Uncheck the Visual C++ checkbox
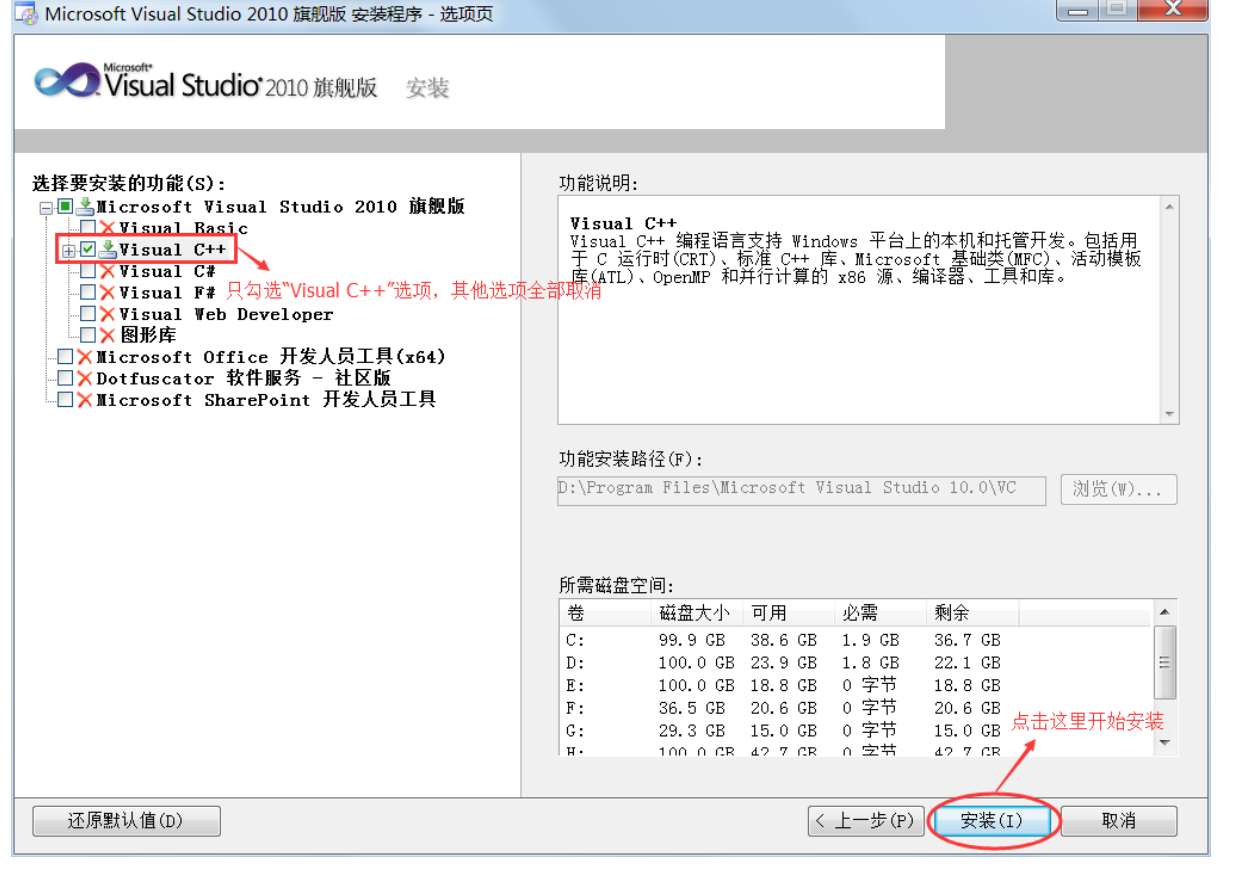The image size is (1238, 883). [x=88, y=249]
